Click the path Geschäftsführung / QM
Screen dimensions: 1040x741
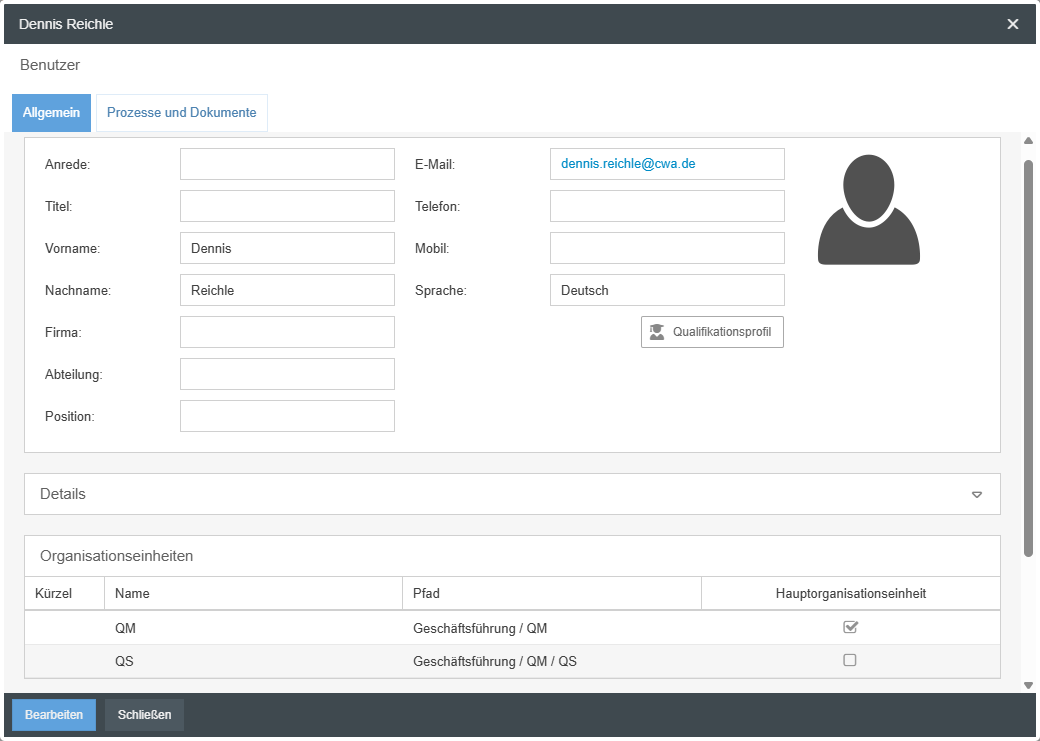[x=480, y=628]
